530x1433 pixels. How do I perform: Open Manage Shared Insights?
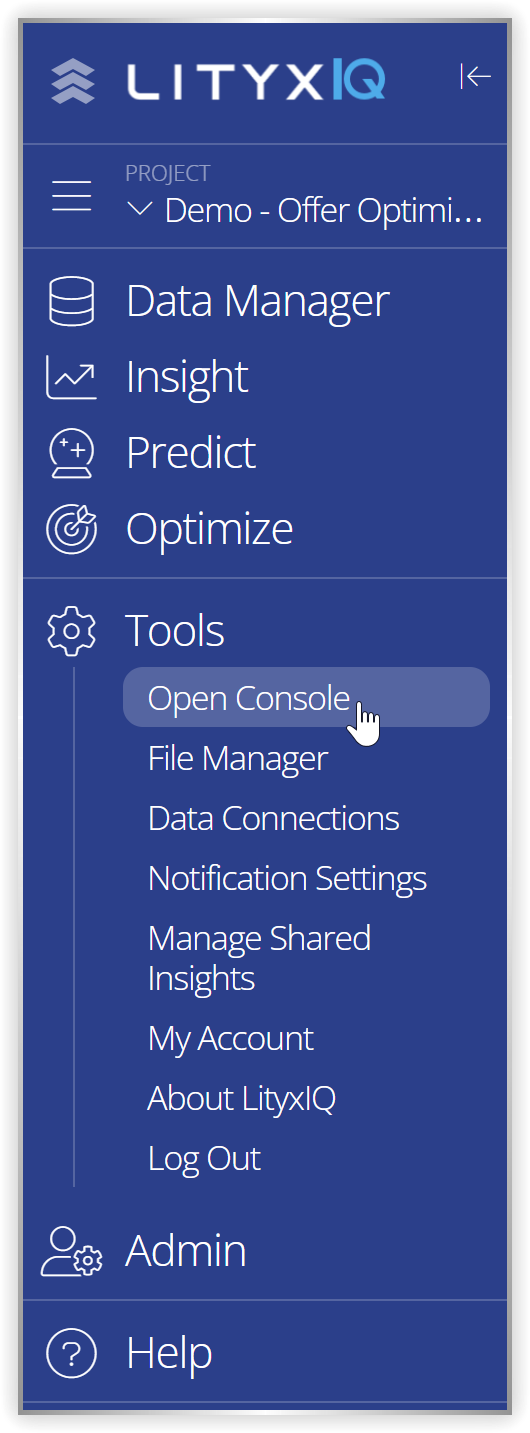259,958
